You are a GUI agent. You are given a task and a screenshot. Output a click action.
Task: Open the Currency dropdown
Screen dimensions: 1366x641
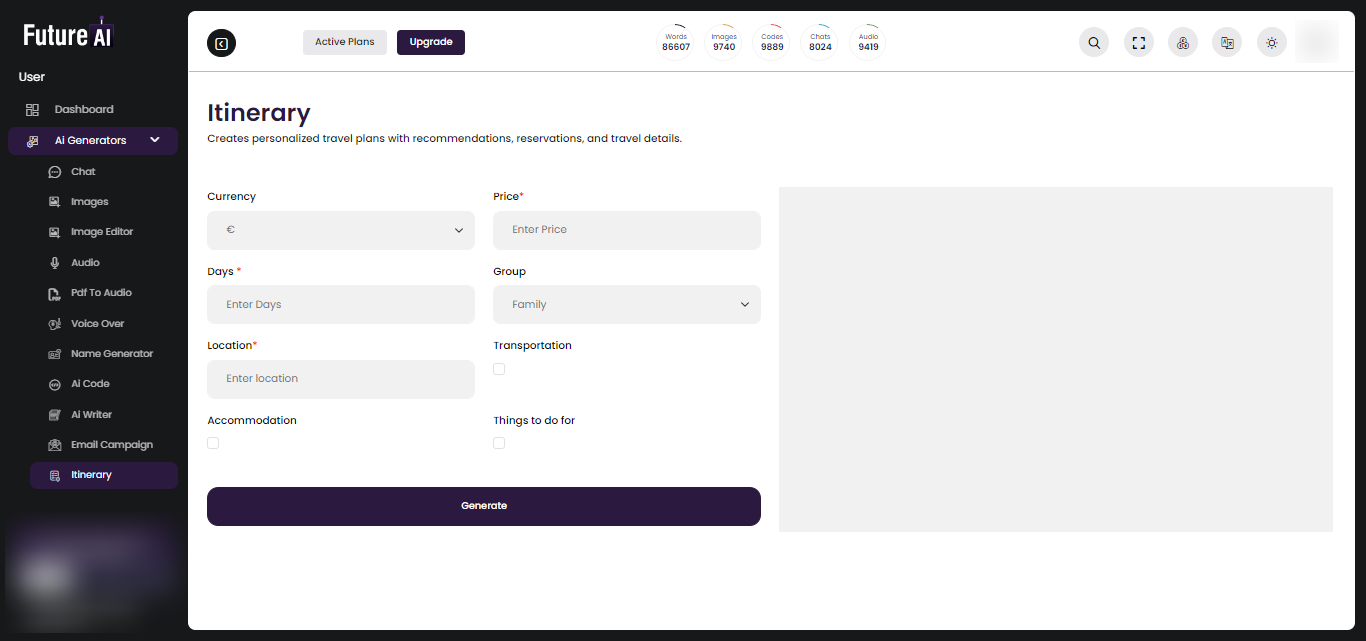point(340,230)
